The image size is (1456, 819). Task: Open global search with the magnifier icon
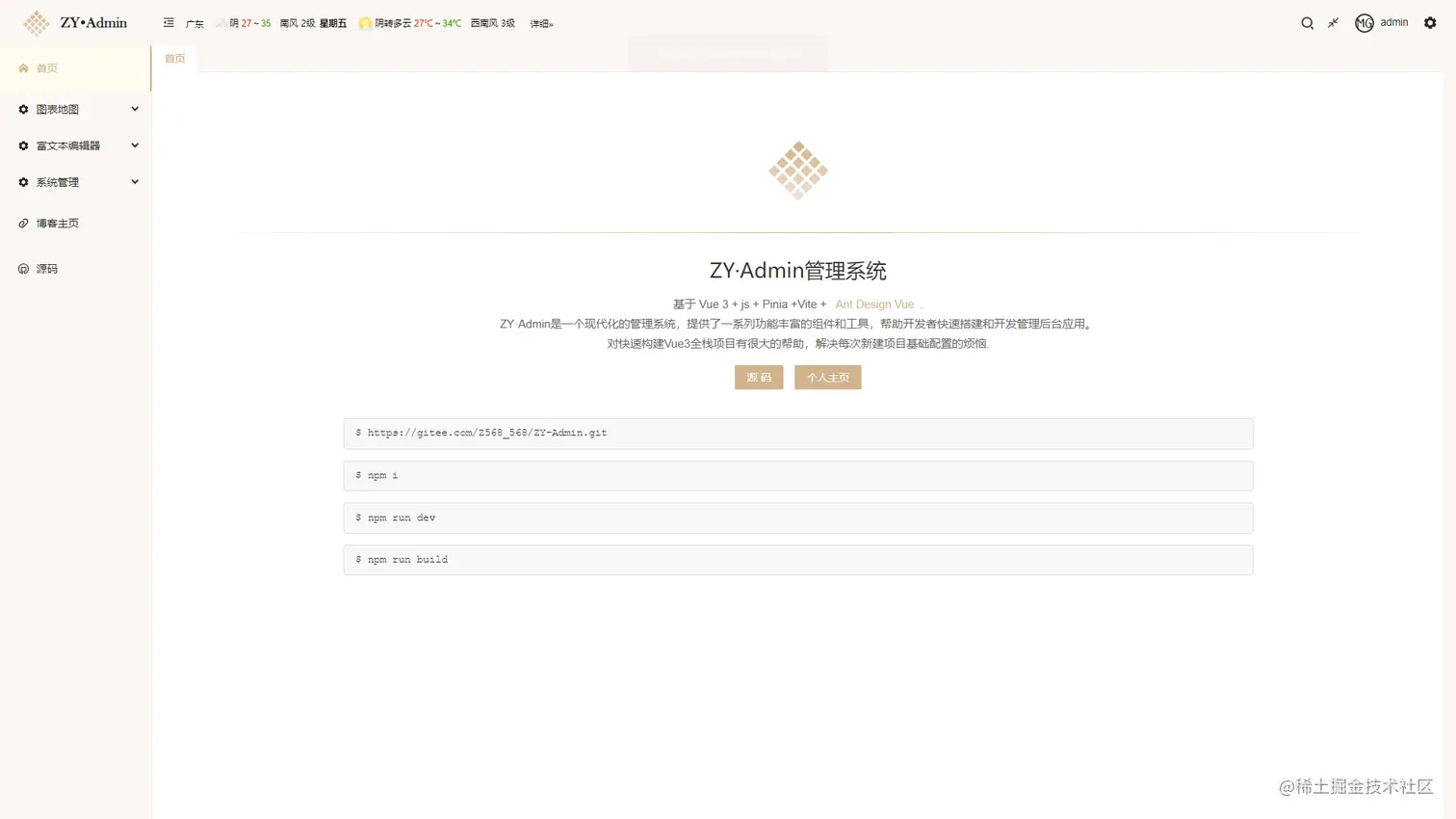click(1307, 22)
